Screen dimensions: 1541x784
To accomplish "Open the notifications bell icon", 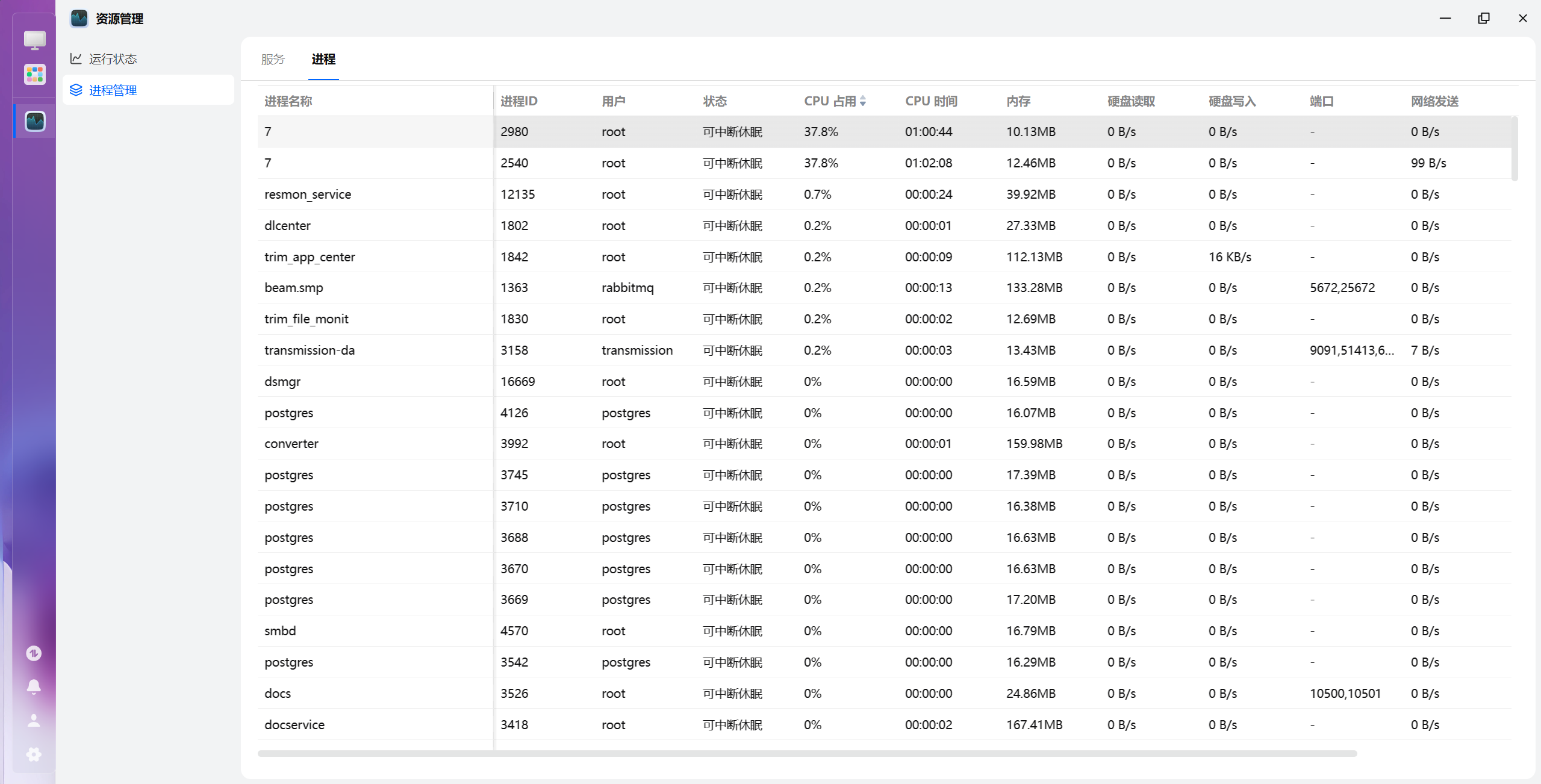I will 34,686.
